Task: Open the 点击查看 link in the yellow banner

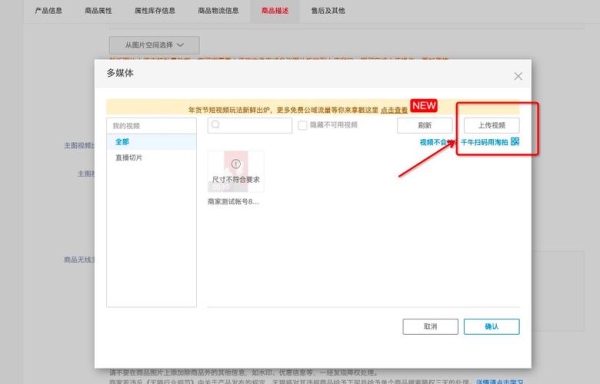Action: (394, 110)
